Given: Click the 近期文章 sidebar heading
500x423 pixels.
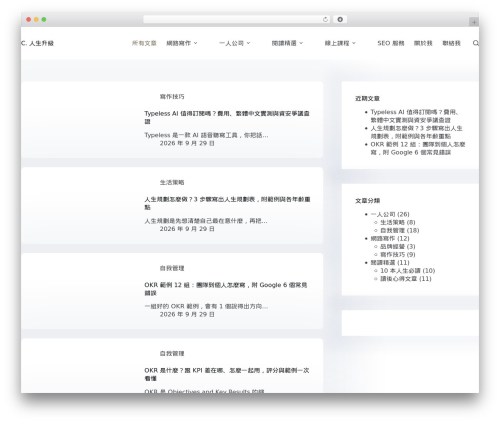Looking at the screenshot, I should click(367, 98).
